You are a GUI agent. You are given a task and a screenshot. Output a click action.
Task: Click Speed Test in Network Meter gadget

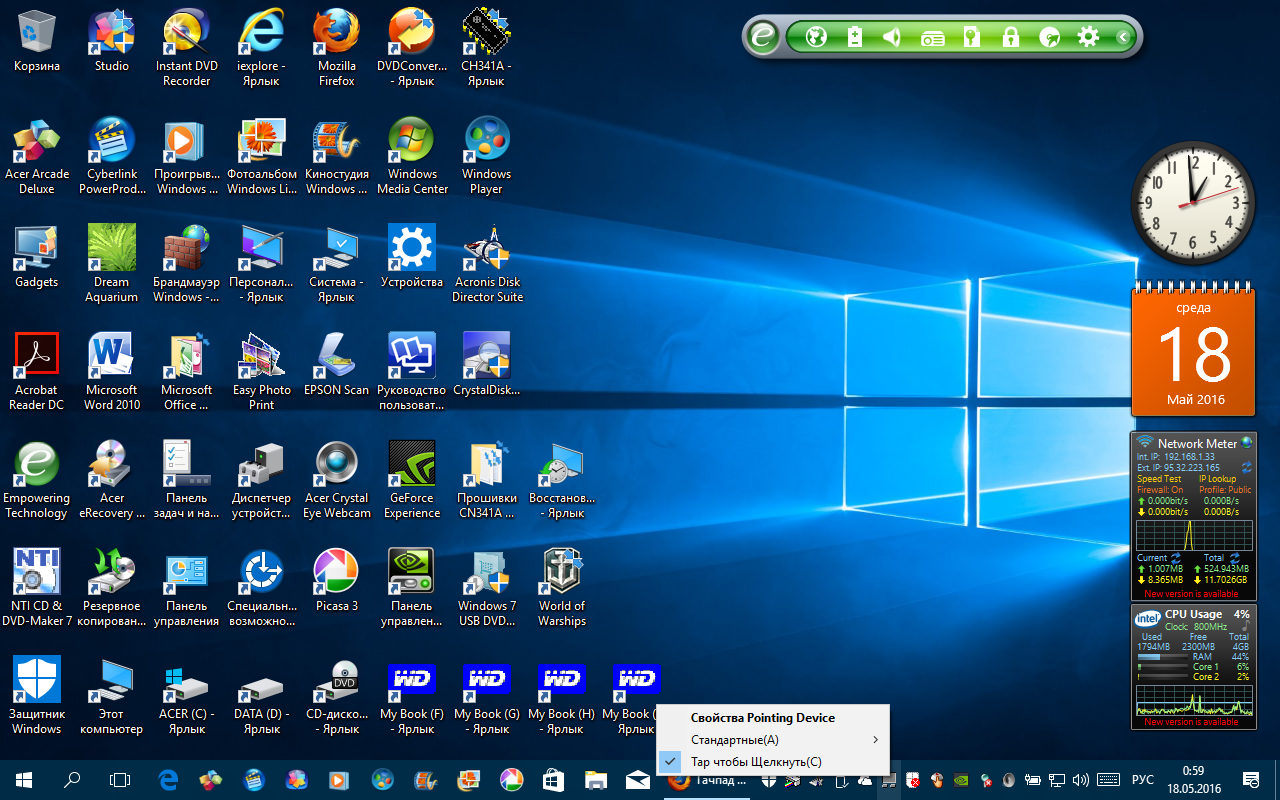[x=1159, y=479]
